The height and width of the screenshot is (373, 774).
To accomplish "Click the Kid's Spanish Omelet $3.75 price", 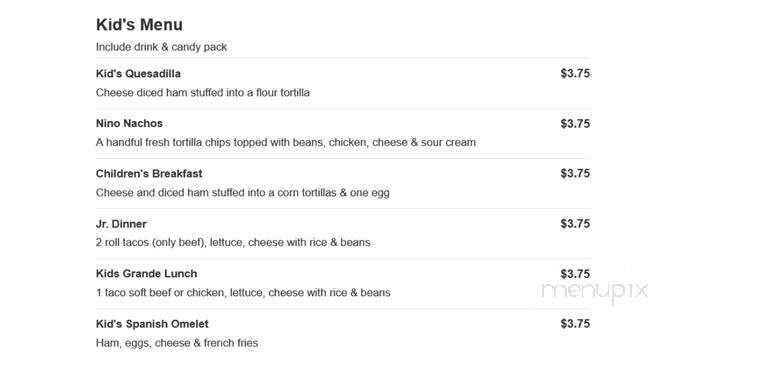I will click(x=575, y=324).
